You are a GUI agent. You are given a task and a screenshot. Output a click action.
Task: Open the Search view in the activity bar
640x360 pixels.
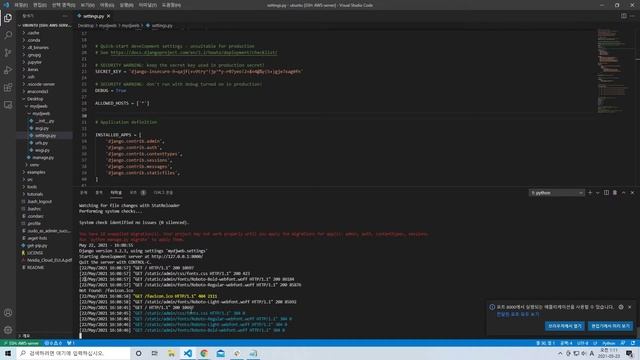pyautogui.click(x=8, y=35)
